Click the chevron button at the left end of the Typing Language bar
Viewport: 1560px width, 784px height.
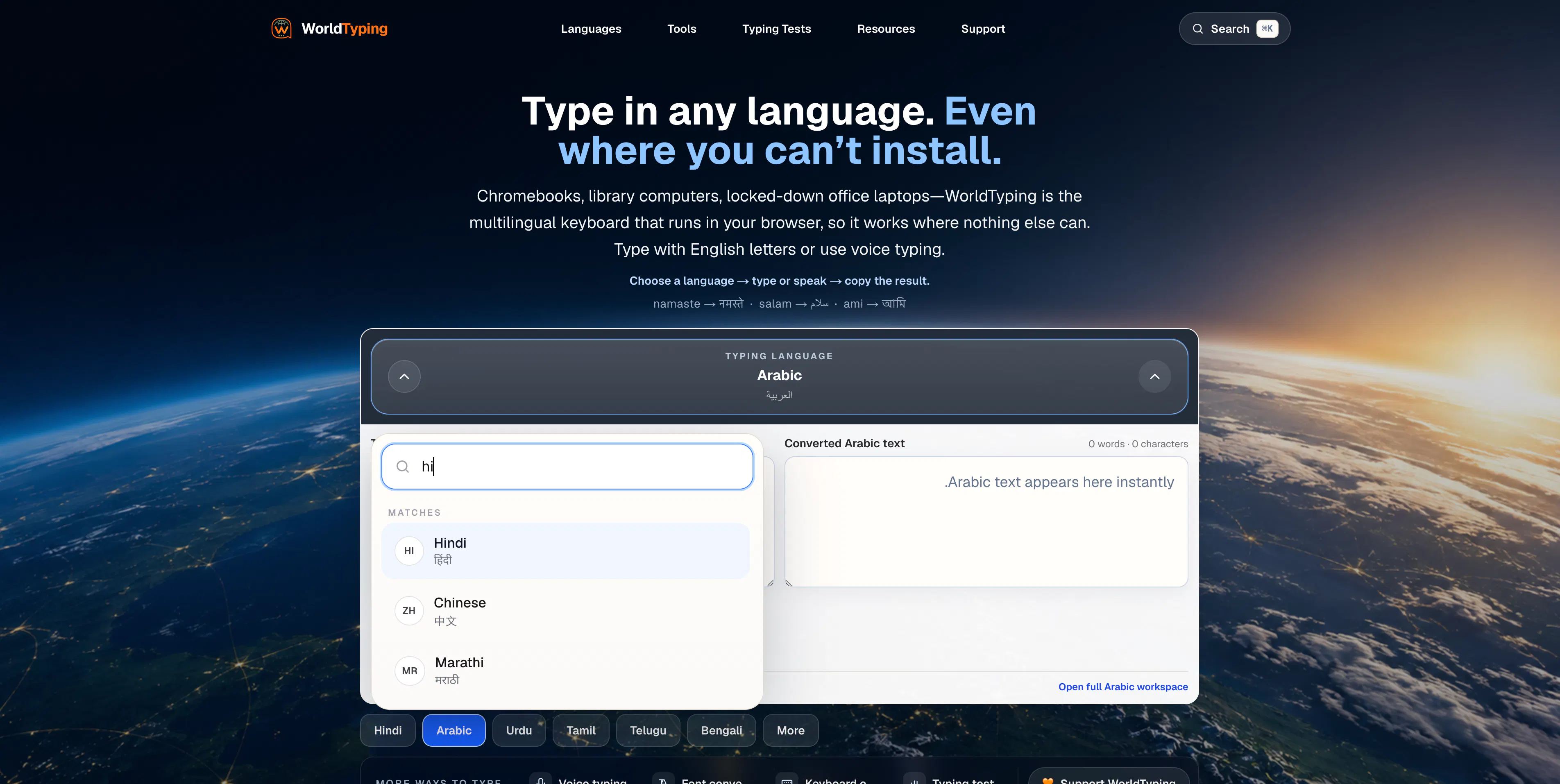pyautogui.click(x=404, y=376)
